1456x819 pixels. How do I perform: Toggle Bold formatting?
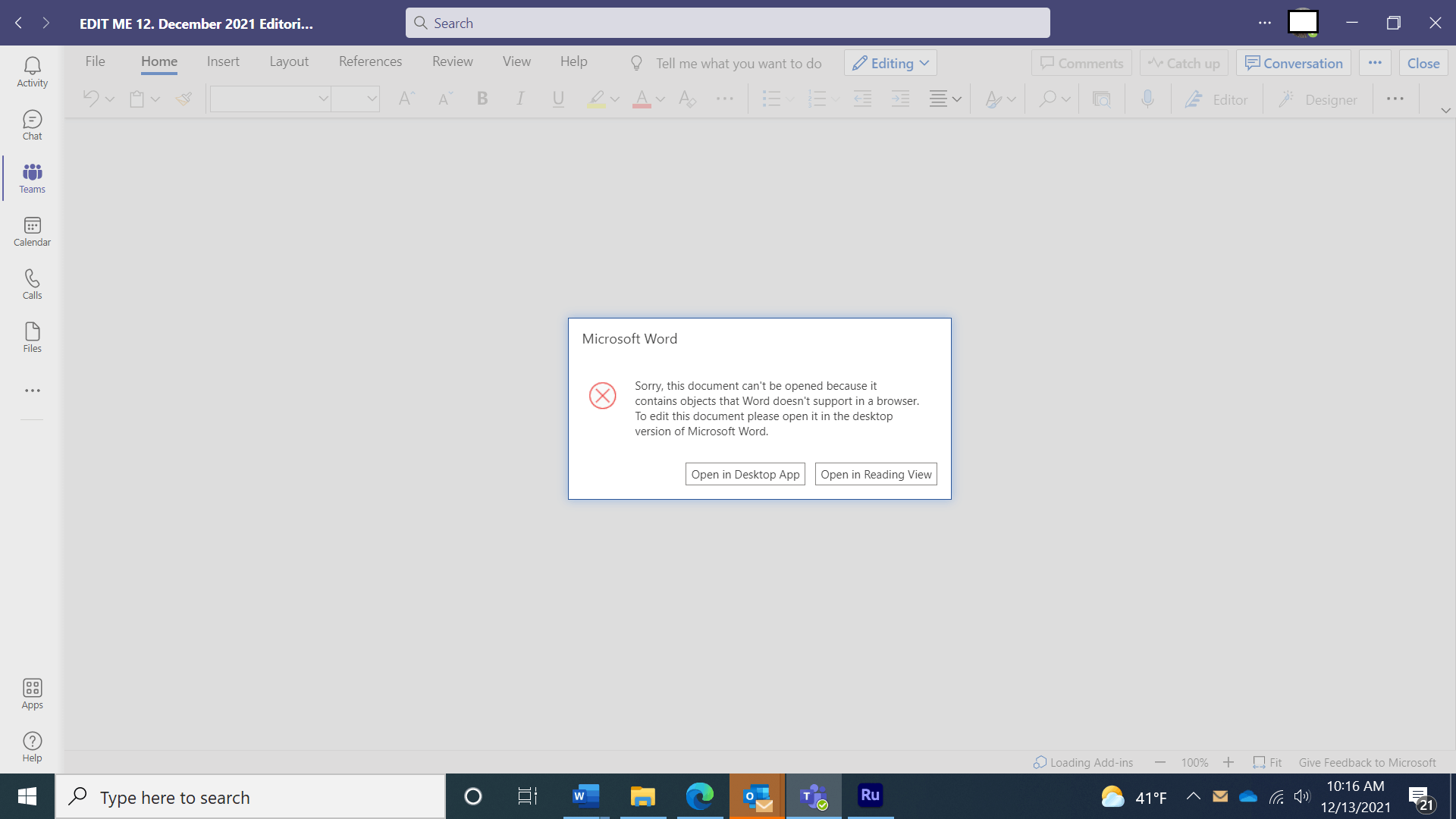(482, 99)
